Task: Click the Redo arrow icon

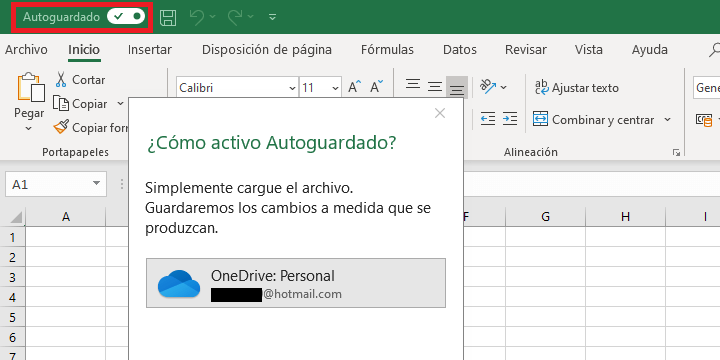Action: pos(235,17)
